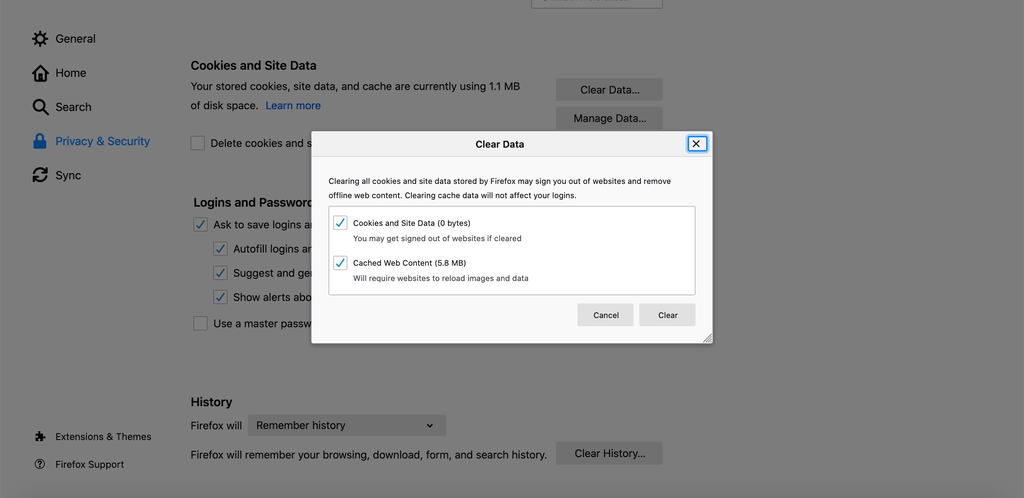
Task: Click the Extensions & Themes puzzle icon
Action: coord(40,437)
